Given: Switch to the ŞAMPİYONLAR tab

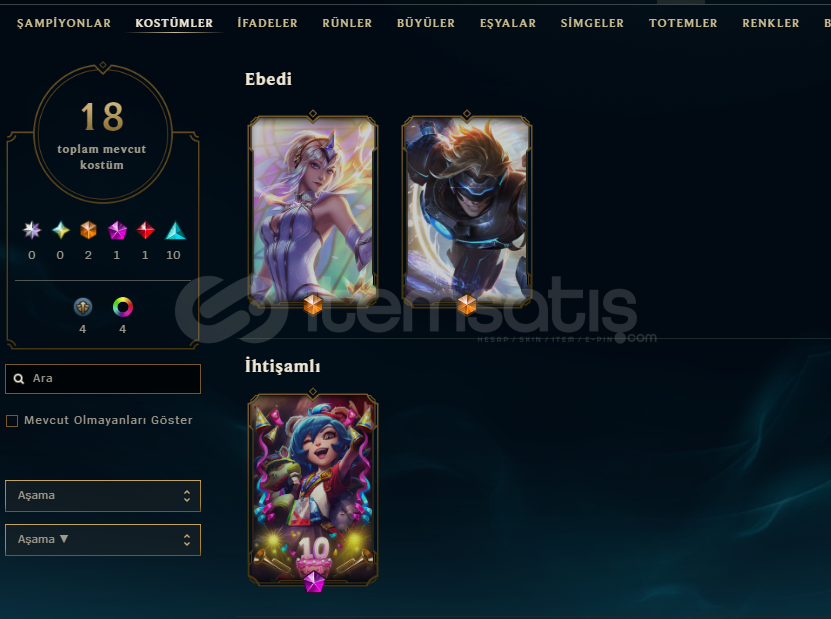Looking at the screenshot, I should click(x=64, y=23).
